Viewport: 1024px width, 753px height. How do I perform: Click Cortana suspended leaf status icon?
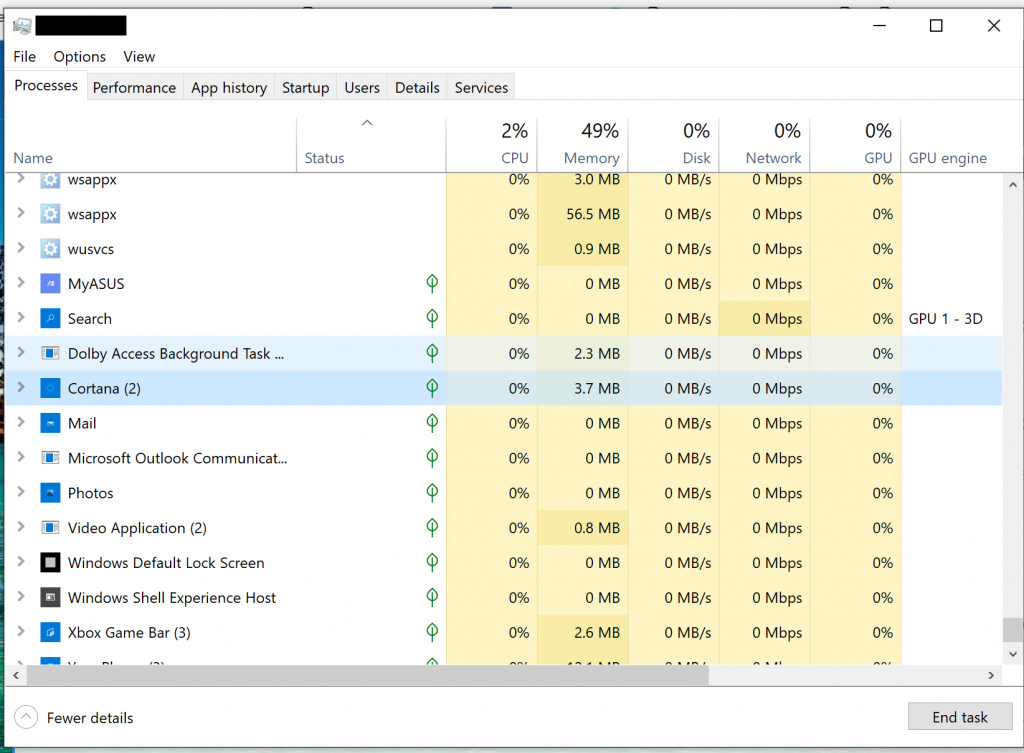432,388
